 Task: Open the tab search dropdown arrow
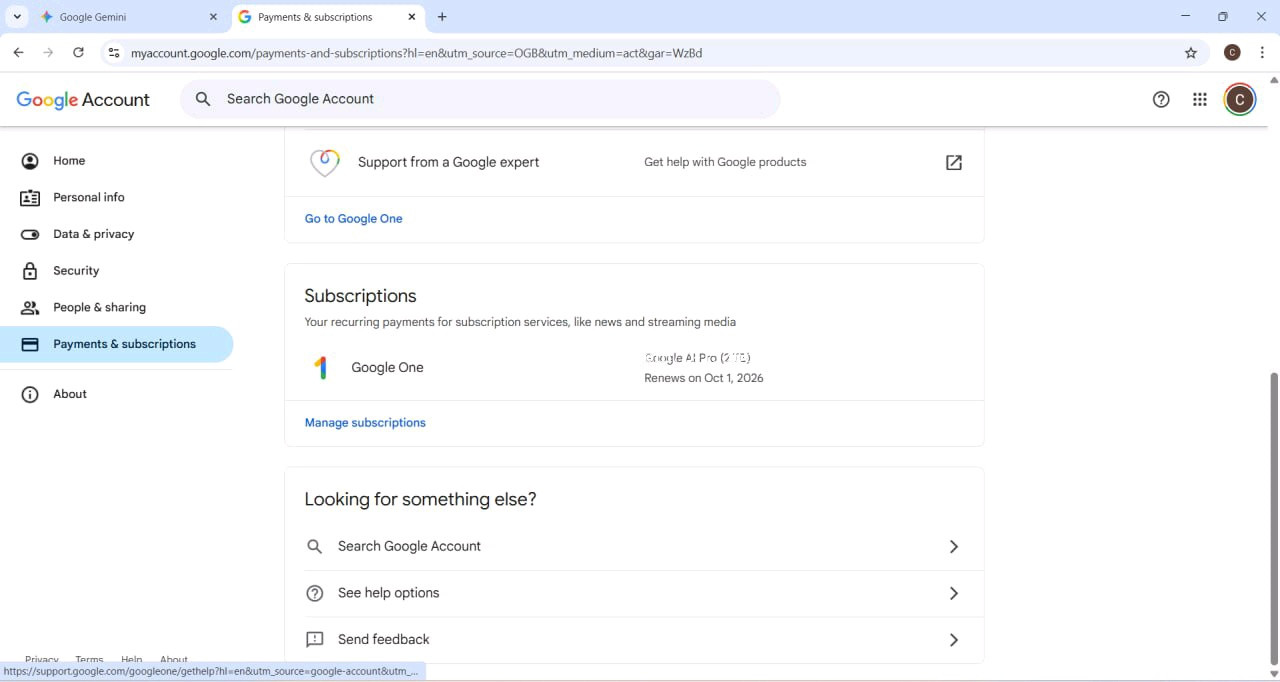pos(17,17)
